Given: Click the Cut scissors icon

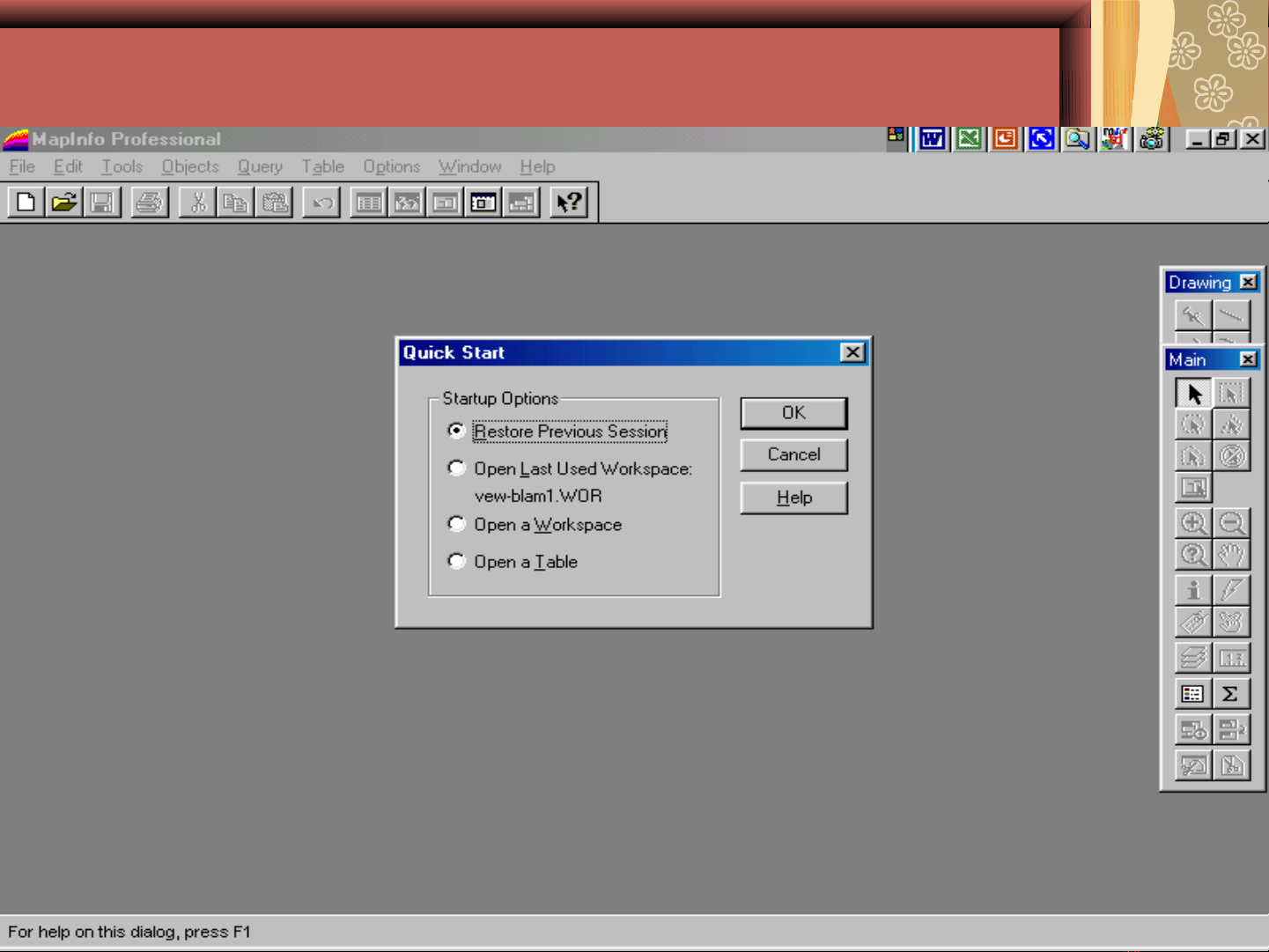Looking at the screenshot, I should (198, 203).
